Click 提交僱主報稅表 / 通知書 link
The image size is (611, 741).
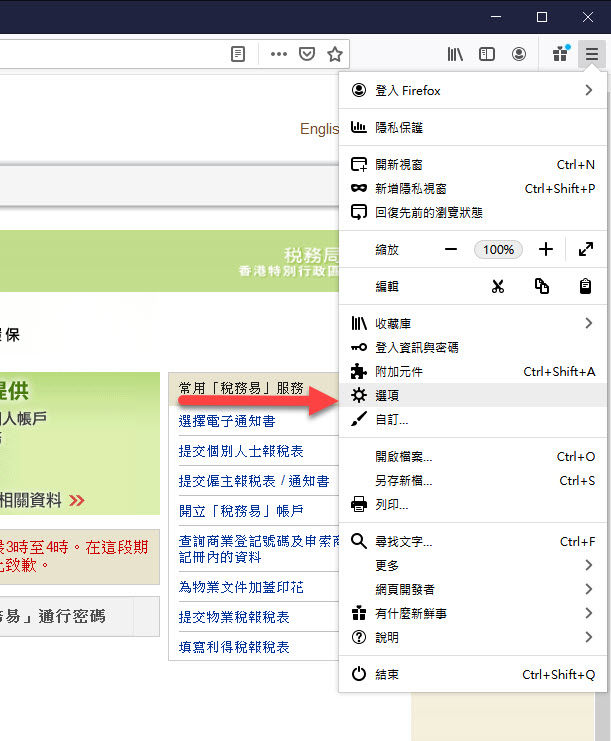pos(254,481)
